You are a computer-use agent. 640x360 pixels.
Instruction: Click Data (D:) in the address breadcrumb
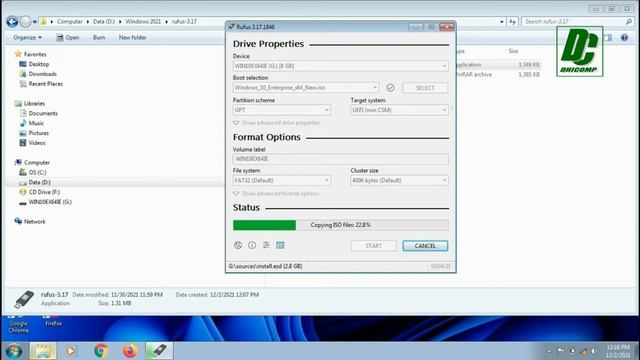pos(104,22)
